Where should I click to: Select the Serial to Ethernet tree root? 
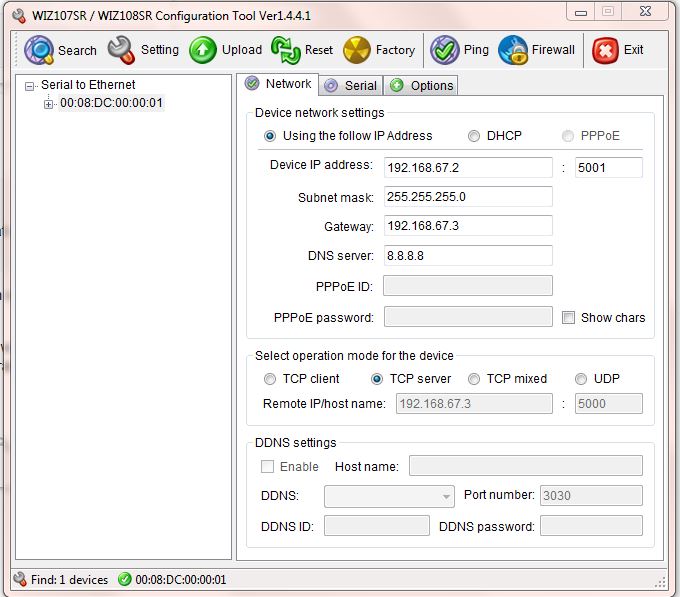pos(88,85)
